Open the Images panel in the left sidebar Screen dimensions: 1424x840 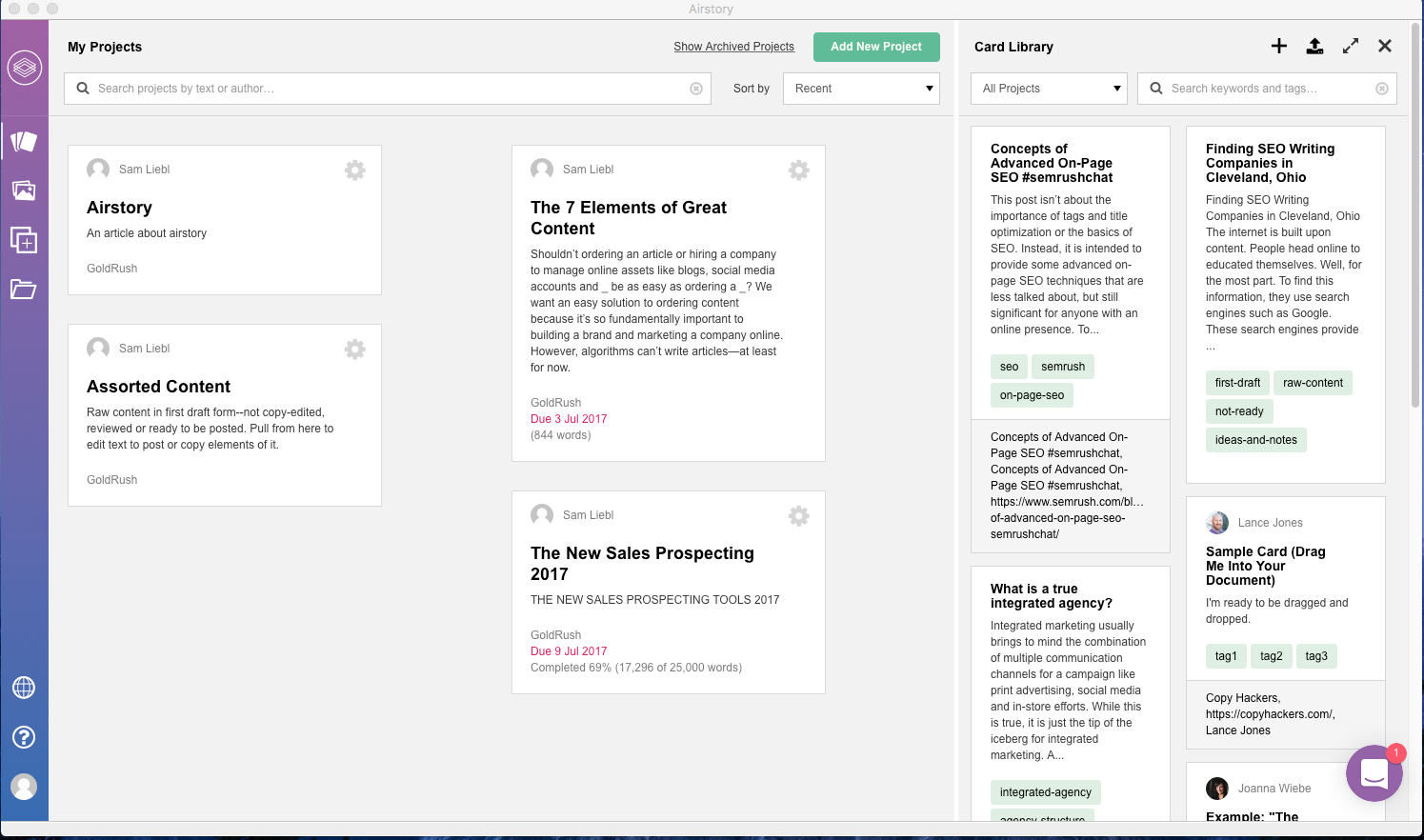pyautogui.click(x=25, y=190)
